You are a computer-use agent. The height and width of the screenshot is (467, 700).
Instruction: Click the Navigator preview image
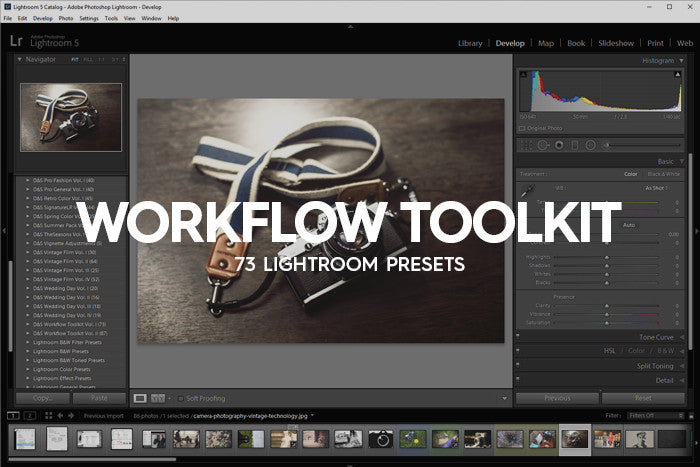[71, 117]
